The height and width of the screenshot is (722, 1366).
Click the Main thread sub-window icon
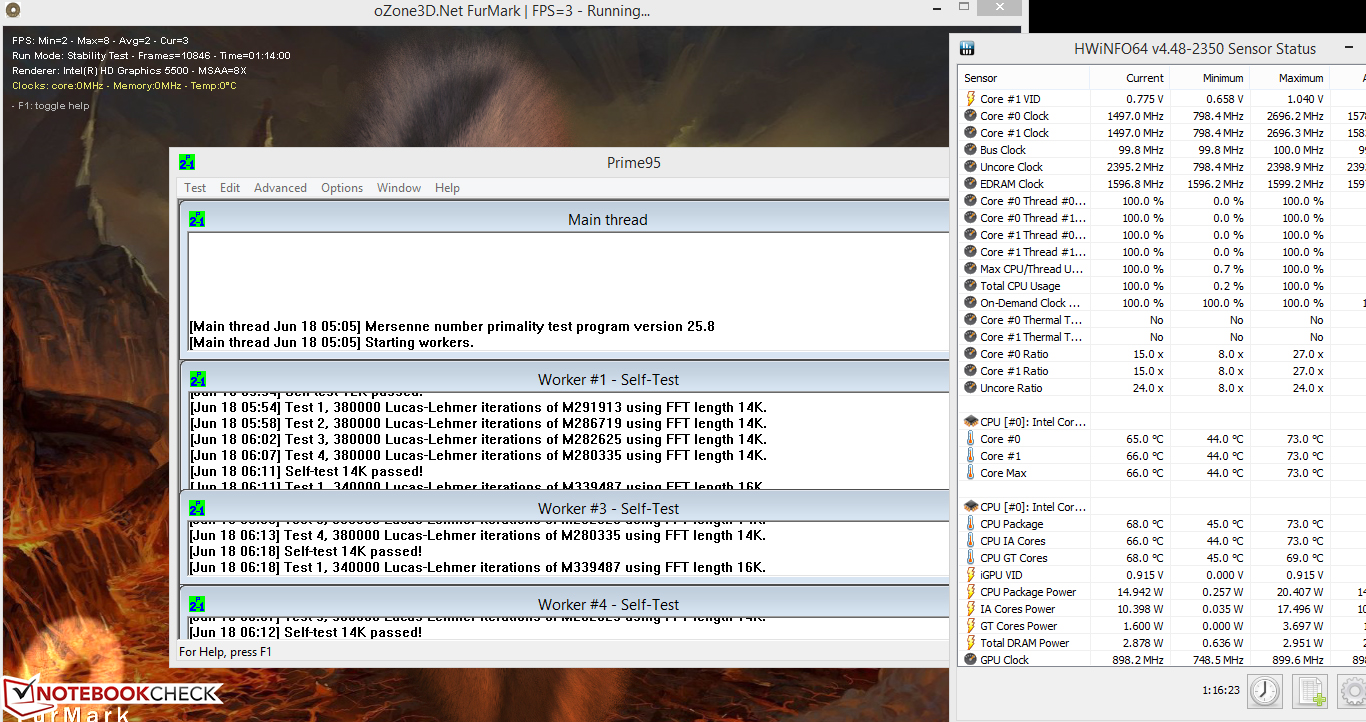(x=197, y=219)
